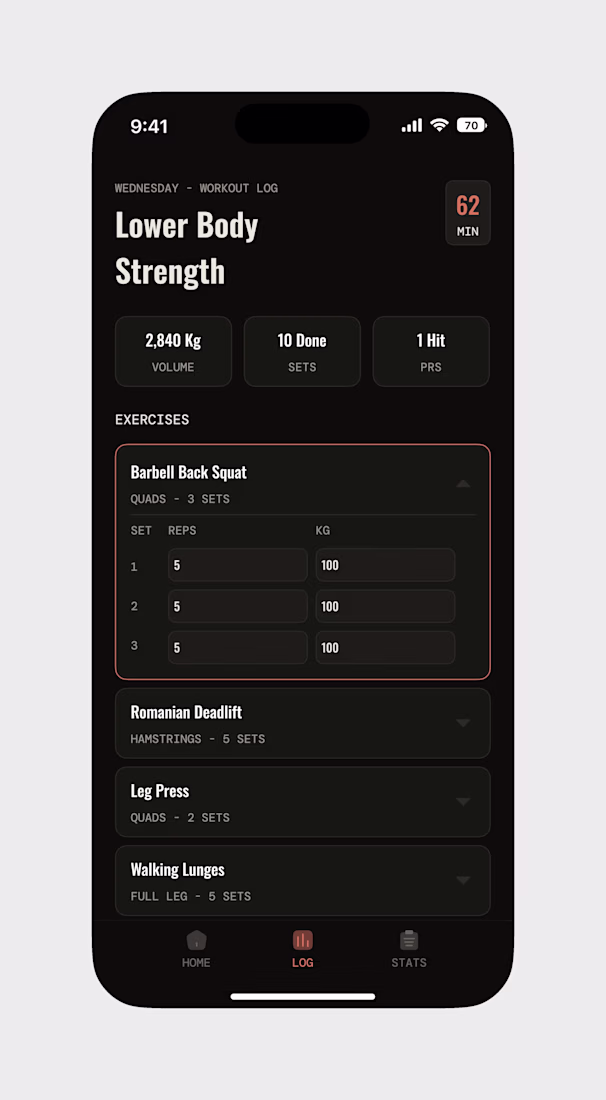
Task: Tap the Wi-Fi status icon
Action: [x=439, y=125]
